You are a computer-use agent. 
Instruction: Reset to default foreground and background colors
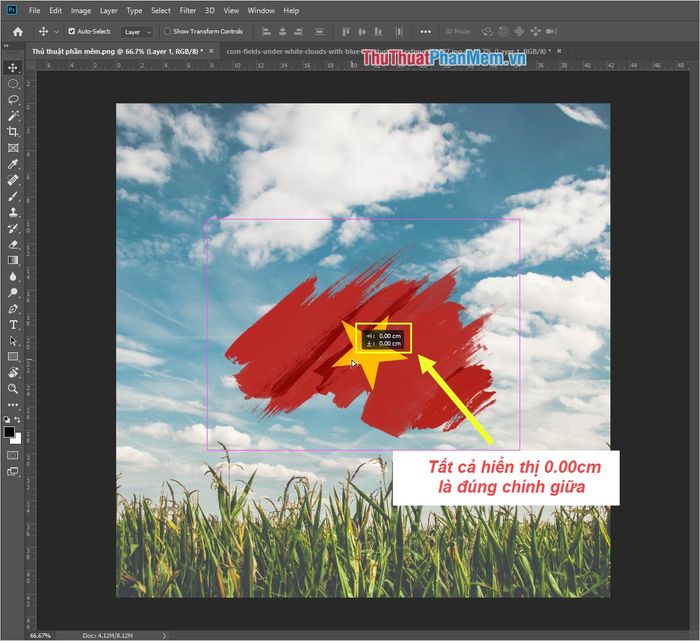pyautogui.click(x=6, y=420)
